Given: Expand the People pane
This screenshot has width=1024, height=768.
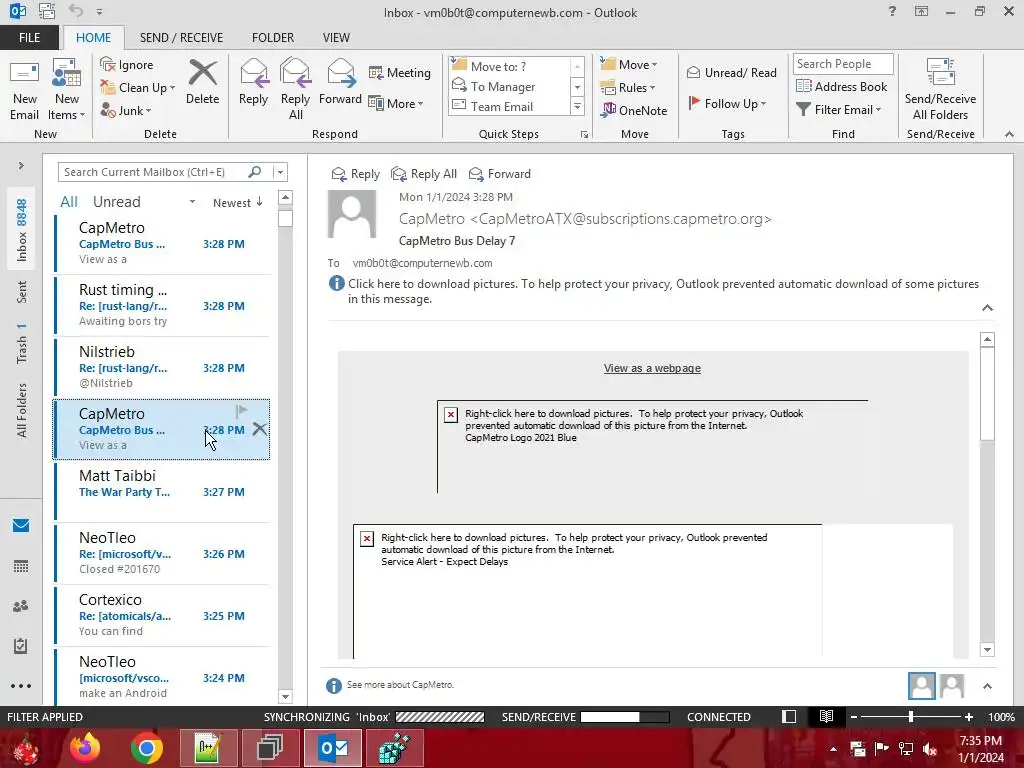Looking at the screenshot, I should (987, 686).
